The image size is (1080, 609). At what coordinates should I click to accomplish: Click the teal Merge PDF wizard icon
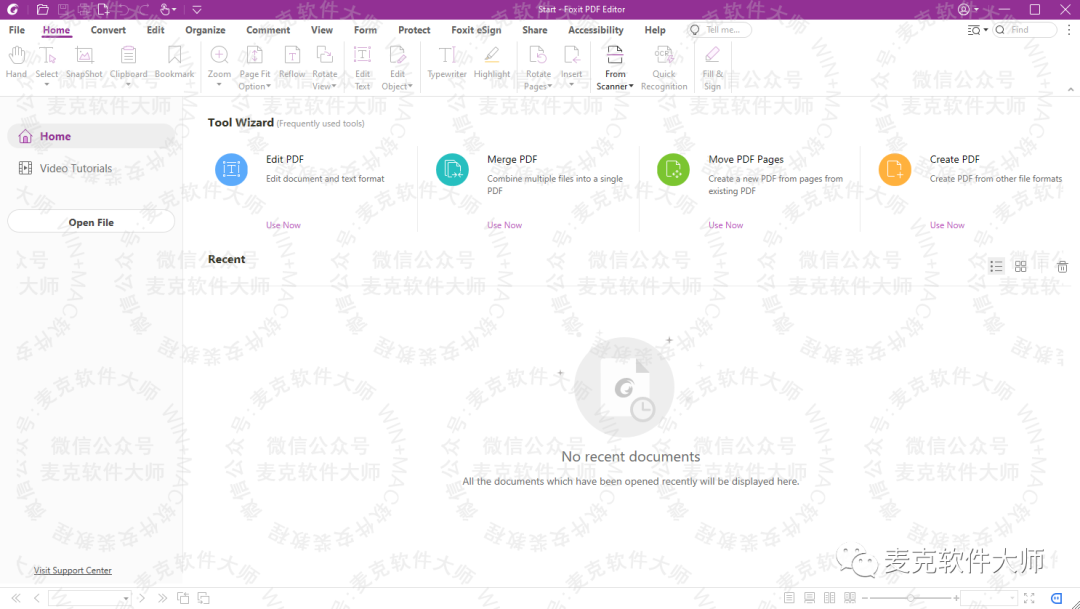click(x=453, y=169)
